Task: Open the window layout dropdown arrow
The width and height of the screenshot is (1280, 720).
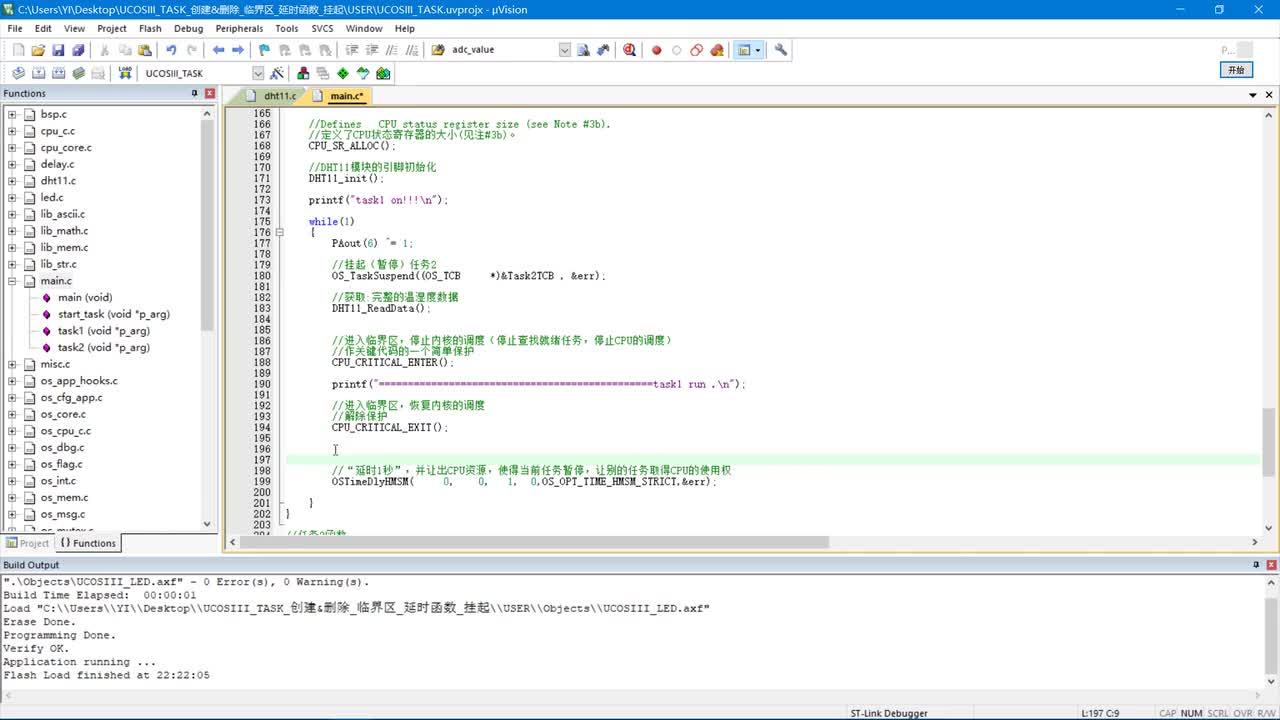Action: coord(758,50)
